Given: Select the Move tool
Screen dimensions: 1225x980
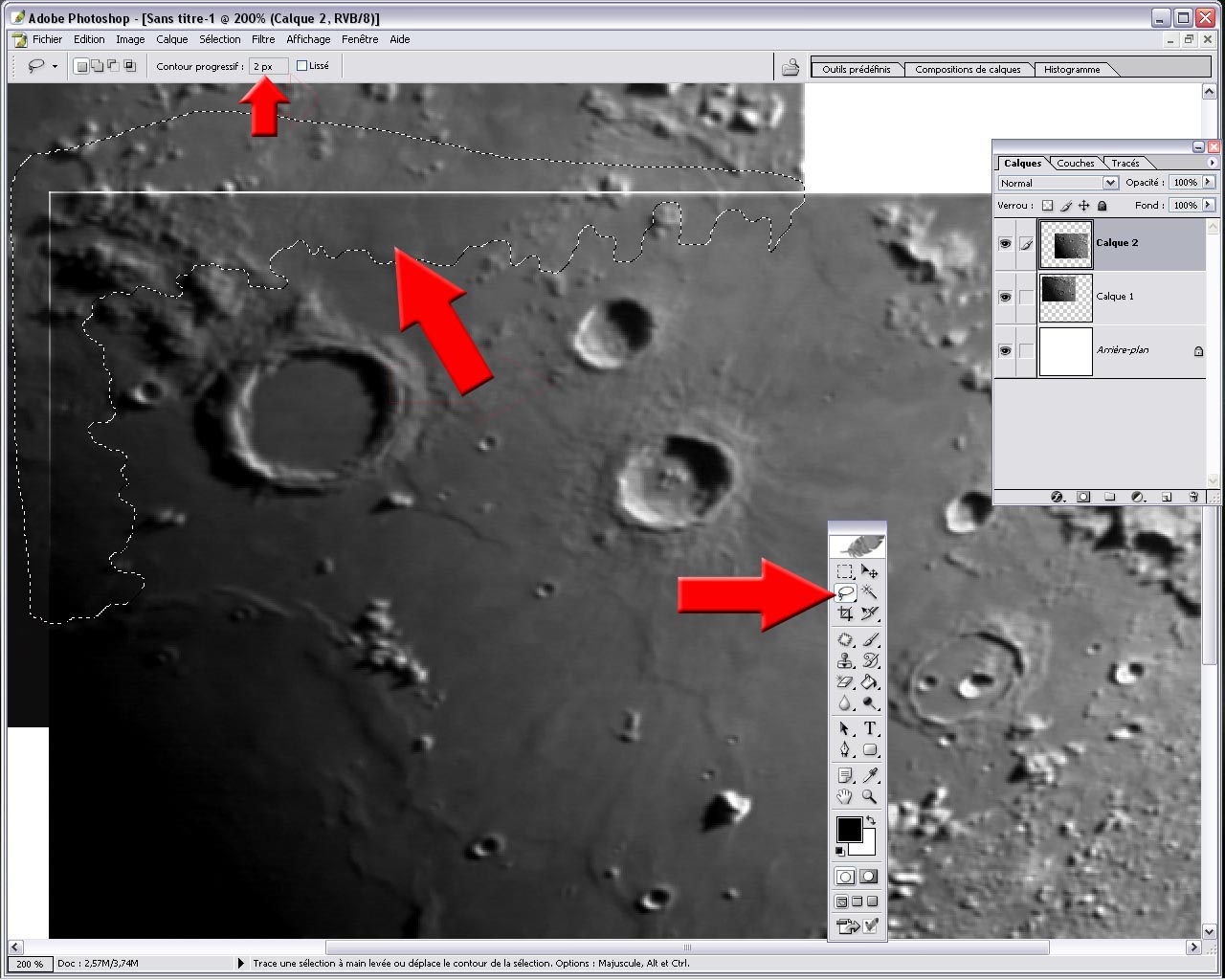Looking at the screenshot, I should 869,571.
